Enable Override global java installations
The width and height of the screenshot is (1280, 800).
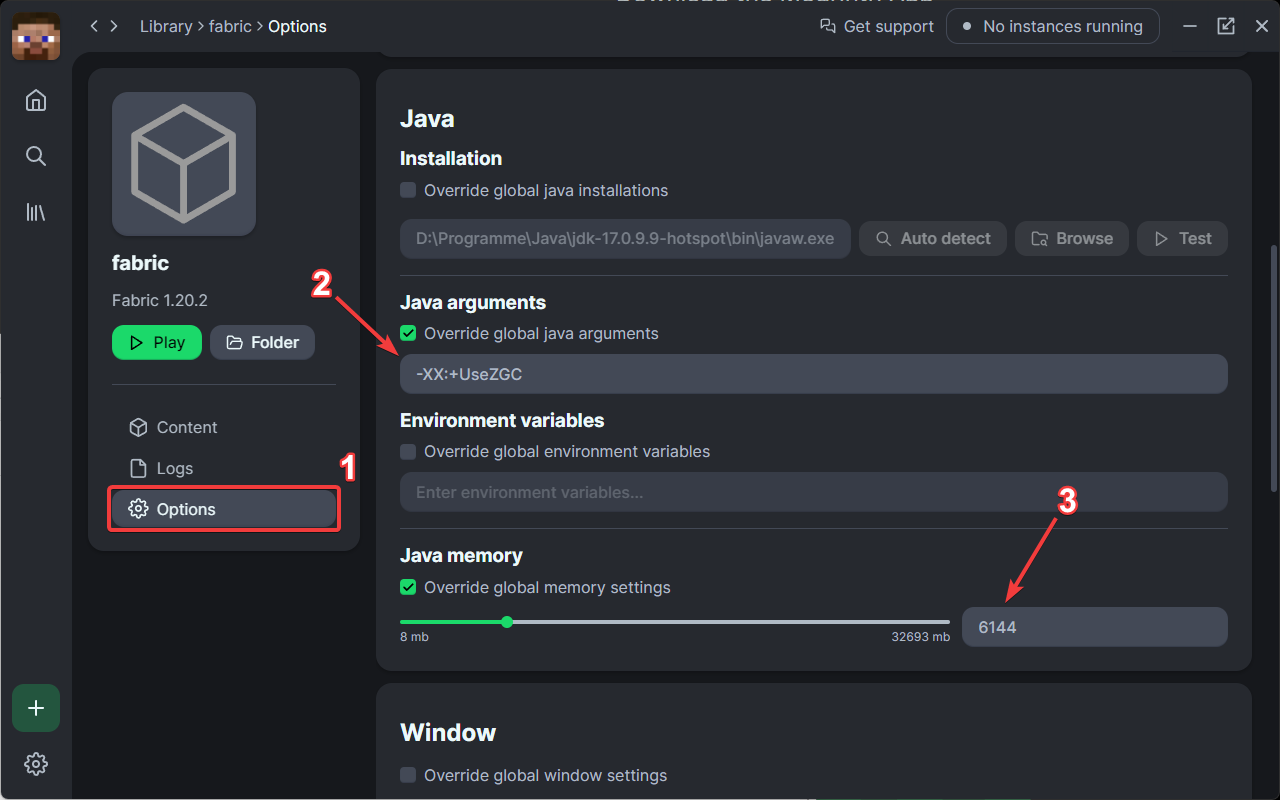[x=408, y=190]
